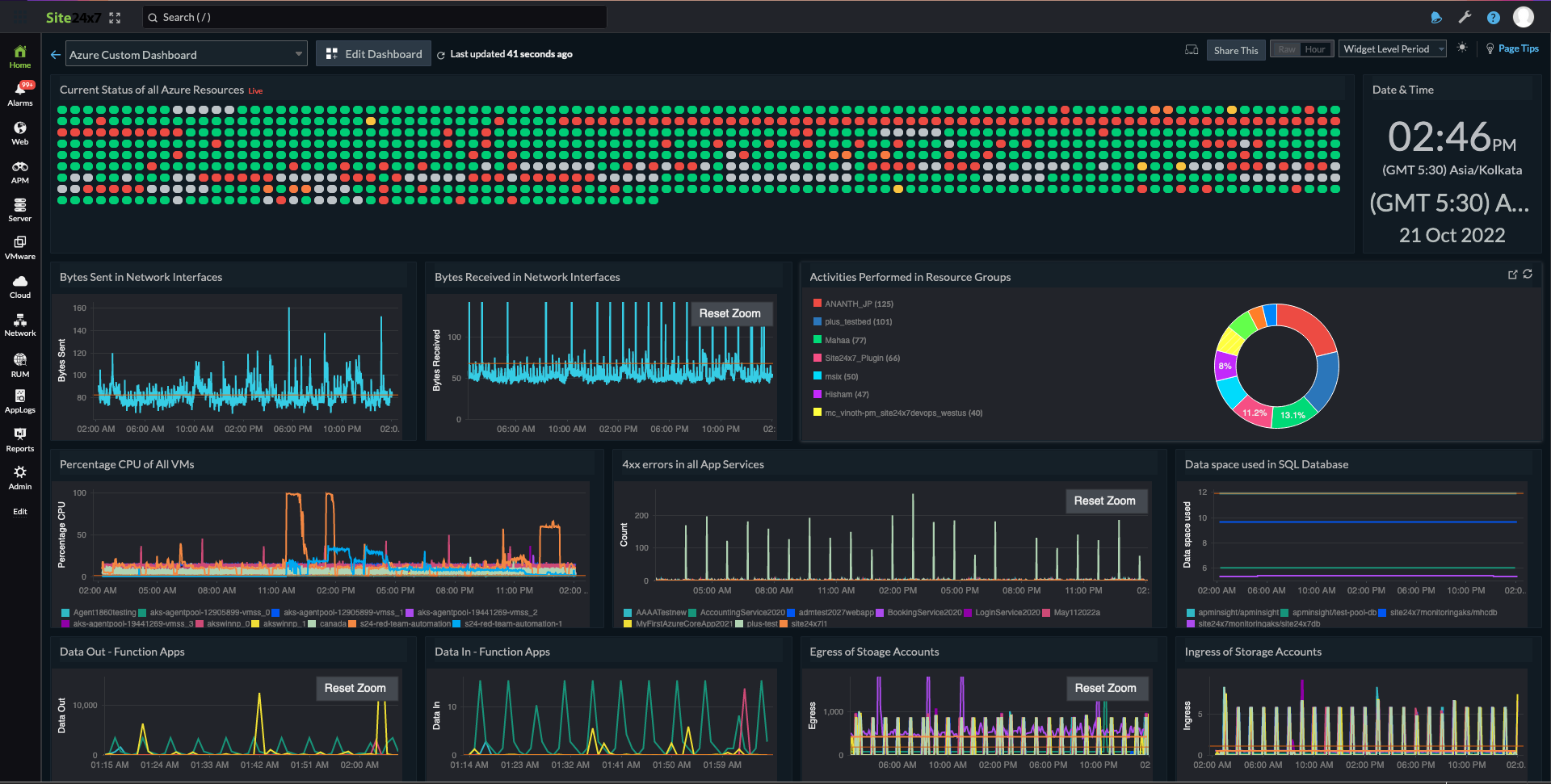
Task: Select Admin in the left navigation
Action: click(x=19, y=477)
